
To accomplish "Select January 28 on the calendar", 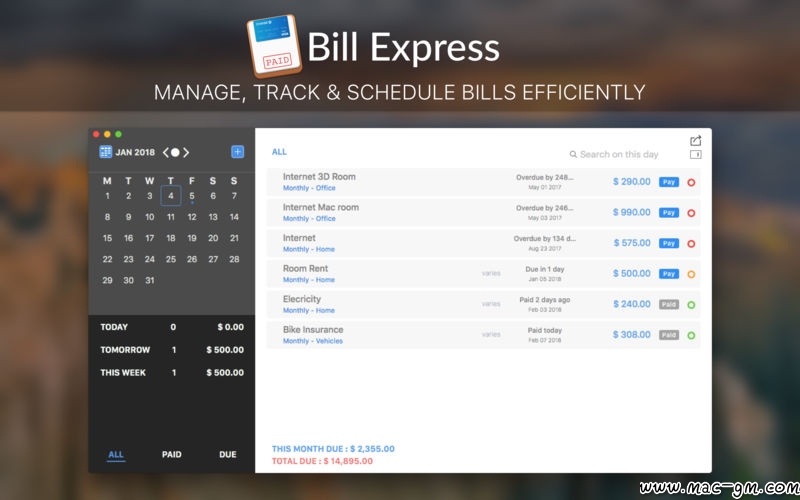I will (x=234, y=259).
